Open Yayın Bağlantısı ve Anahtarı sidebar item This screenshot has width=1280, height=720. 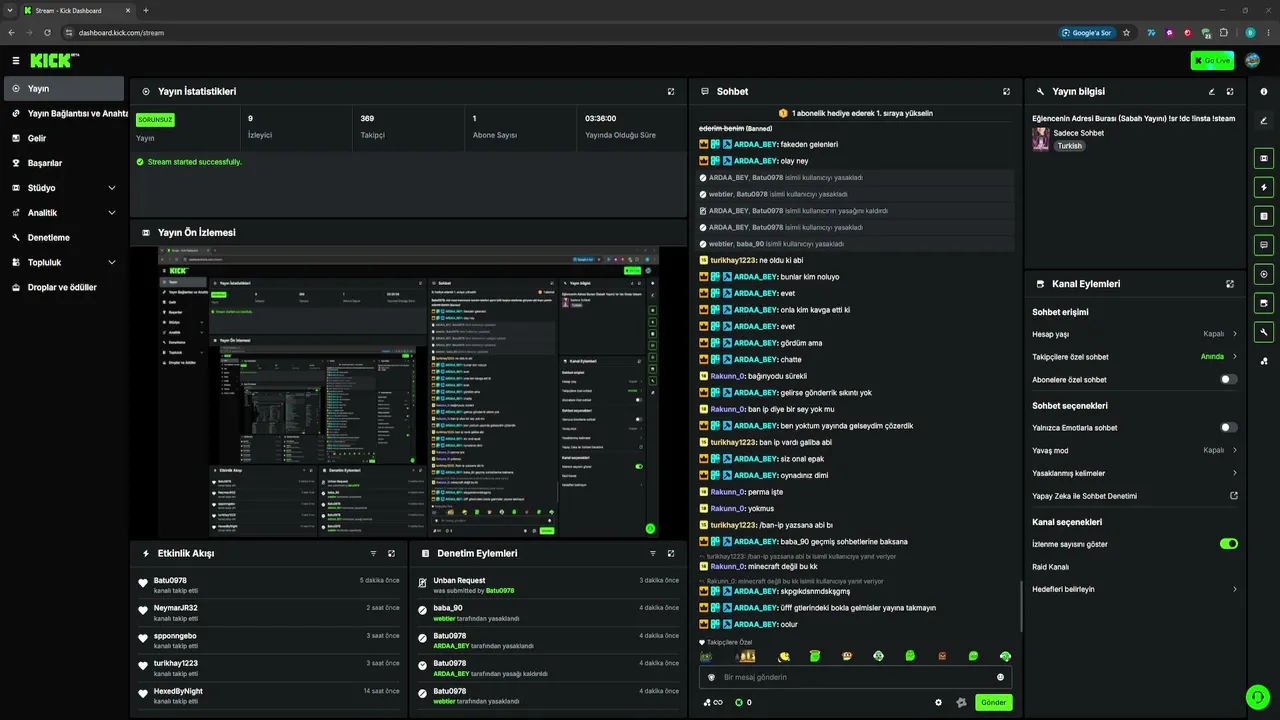click(64, 113)
